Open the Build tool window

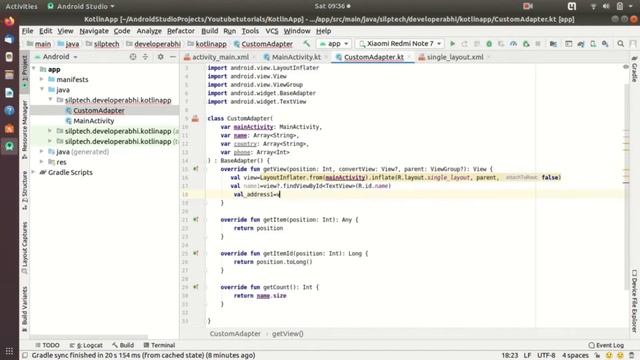coord(123,345)
